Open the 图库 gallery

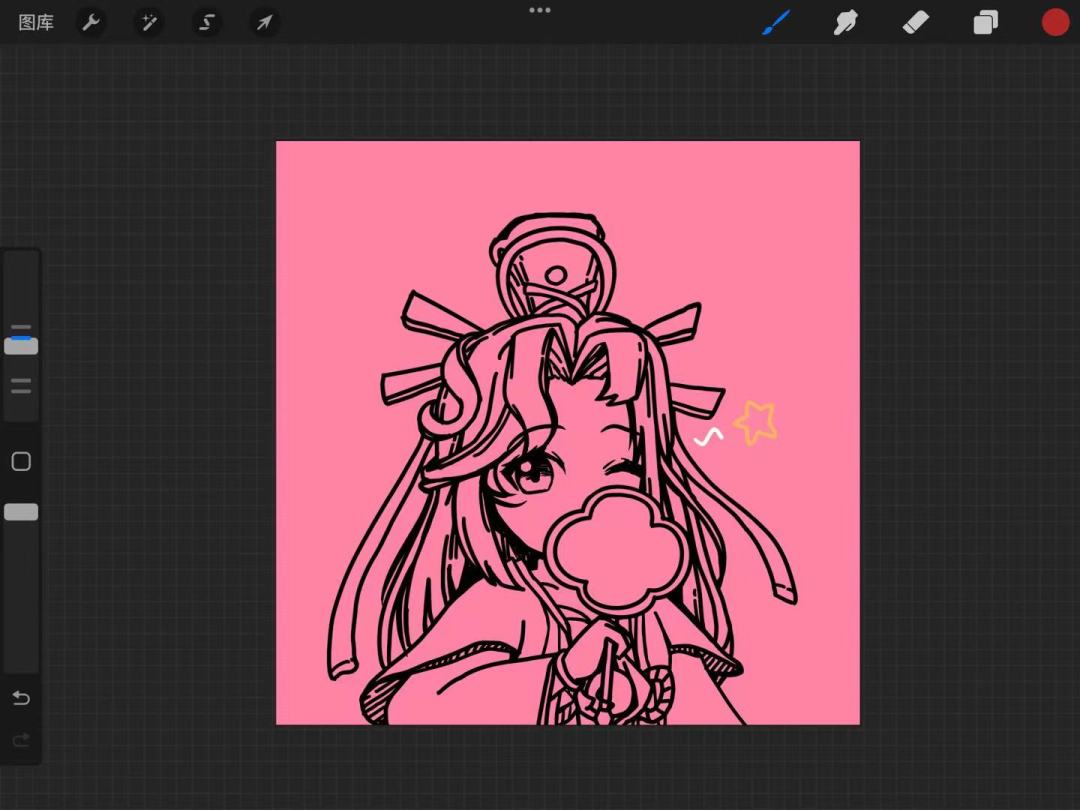coord(36,22)
